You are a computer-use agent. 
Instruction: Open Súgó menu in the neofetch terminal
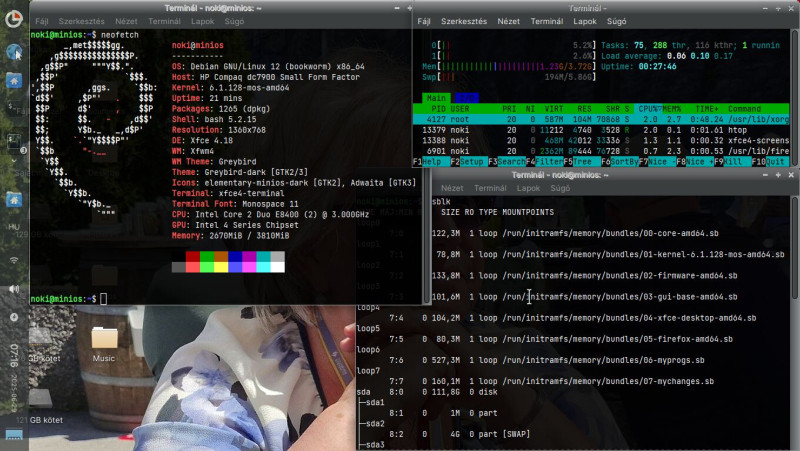[234, 21]
